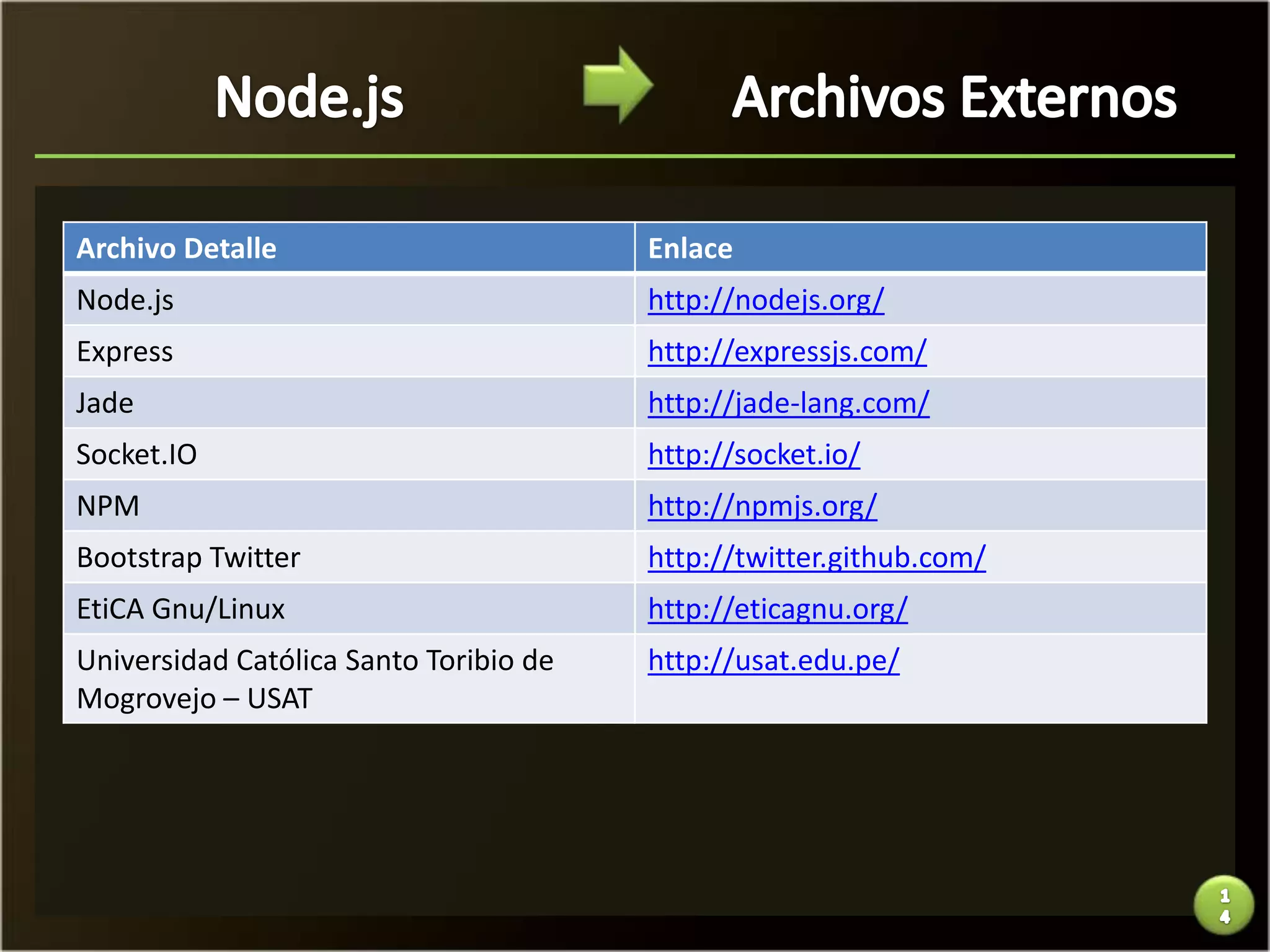Select the "Bootstrap Twitter" table cell
Viewport: 1270px width, 952px height.
click(349, 557)
